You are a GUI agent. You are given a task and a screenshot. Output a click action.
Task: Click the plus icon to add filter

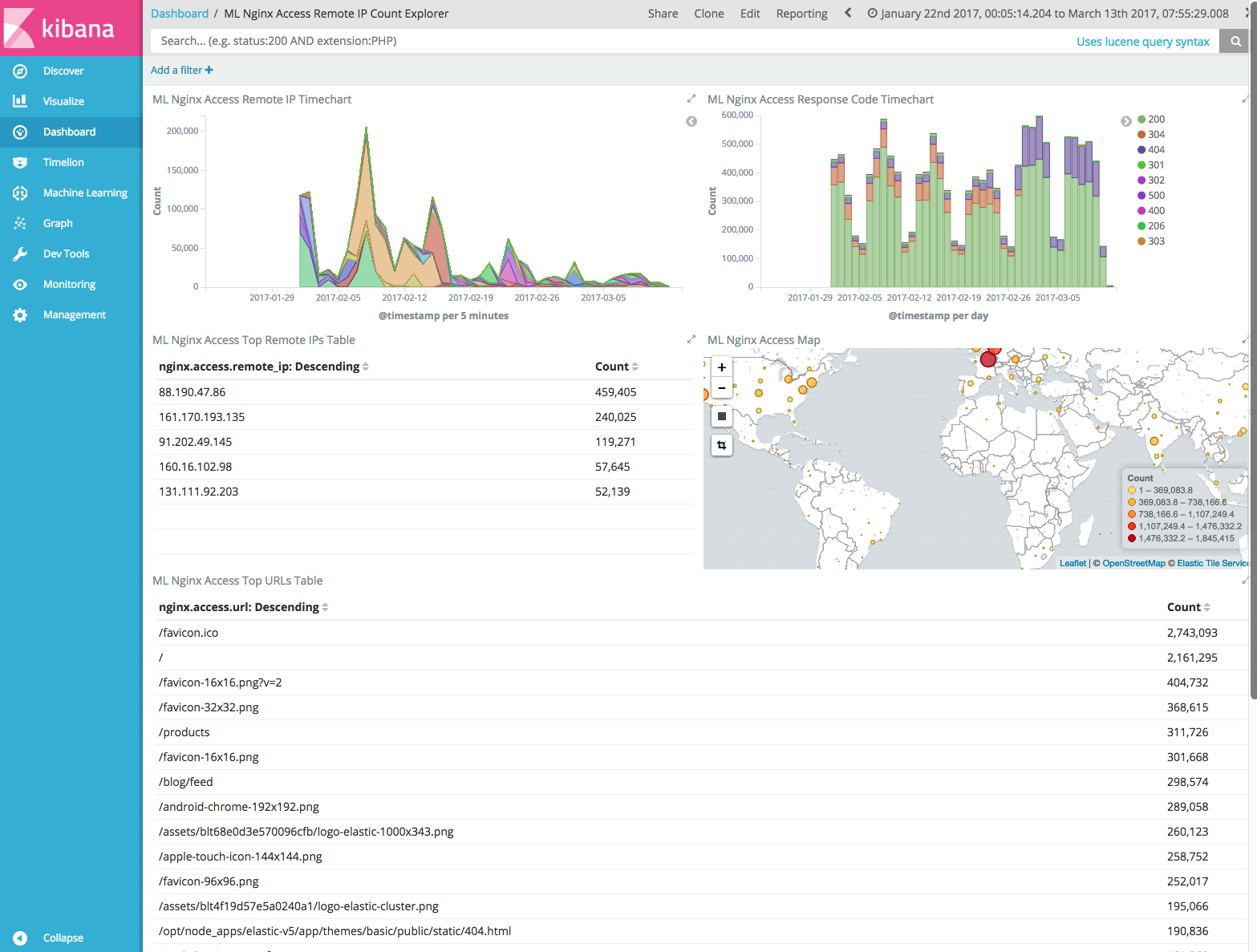209,71
